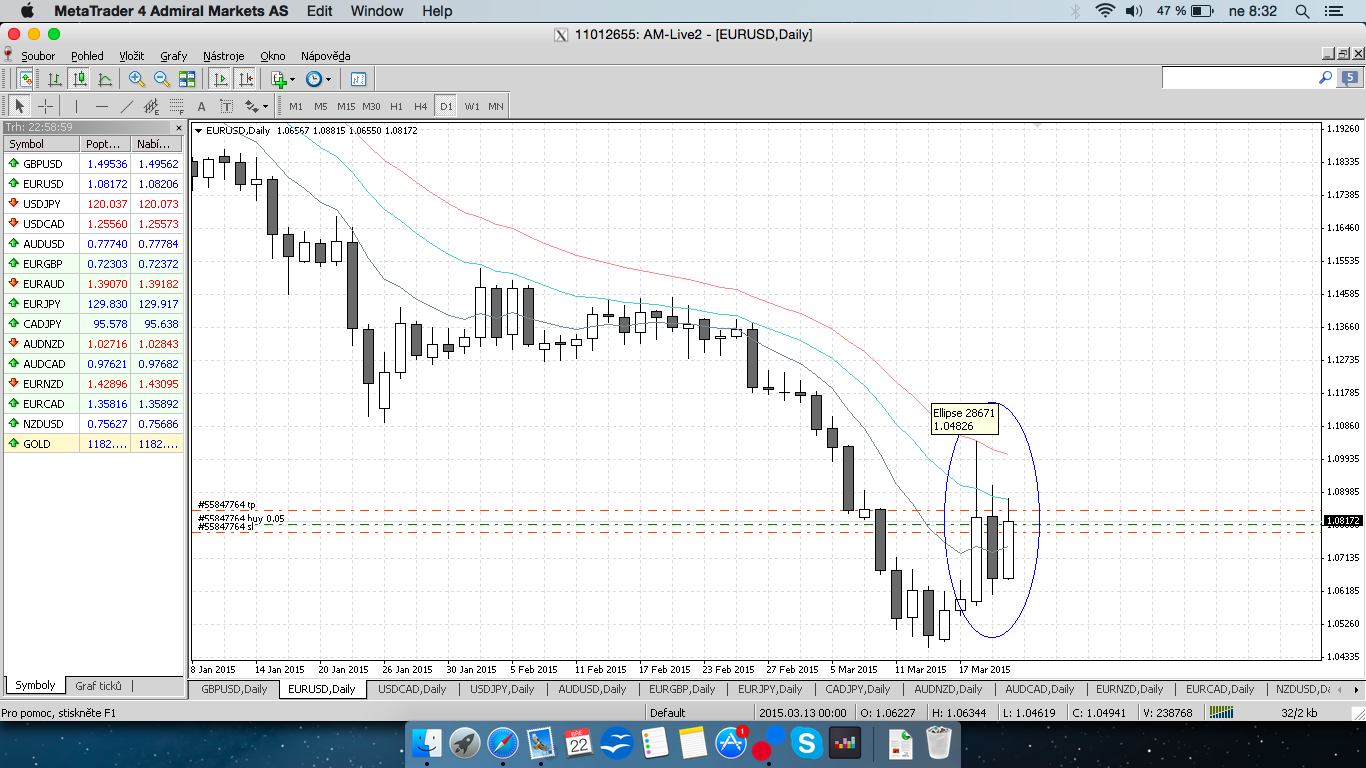Select the crosshair tool
This screenshot has width=1366, height=768.
point(46,106)
